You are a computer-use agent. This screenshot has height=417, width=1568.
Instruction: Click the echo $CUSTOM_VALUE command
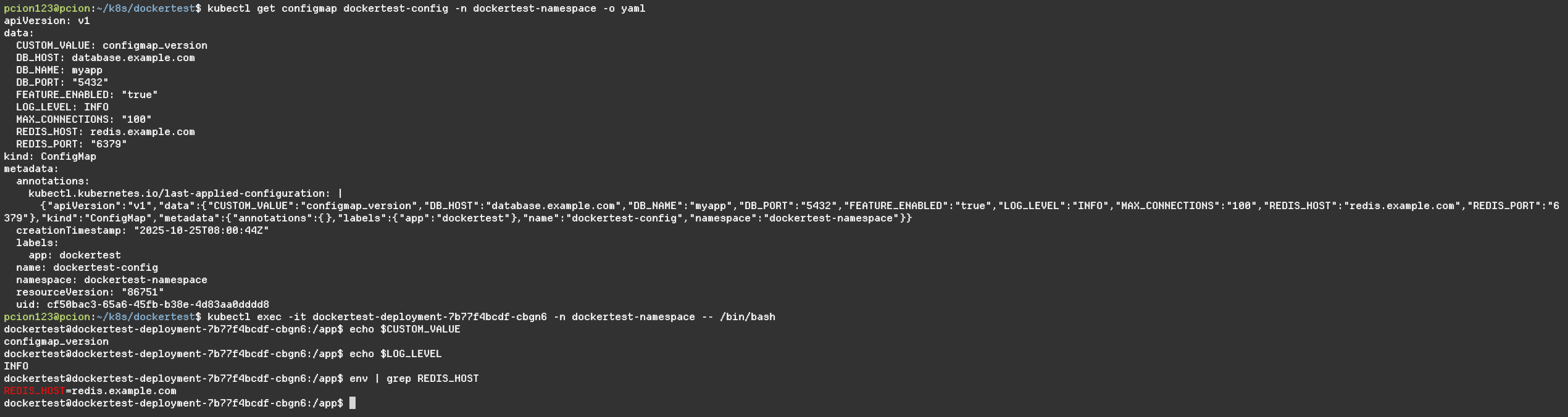tap(405, 329)
